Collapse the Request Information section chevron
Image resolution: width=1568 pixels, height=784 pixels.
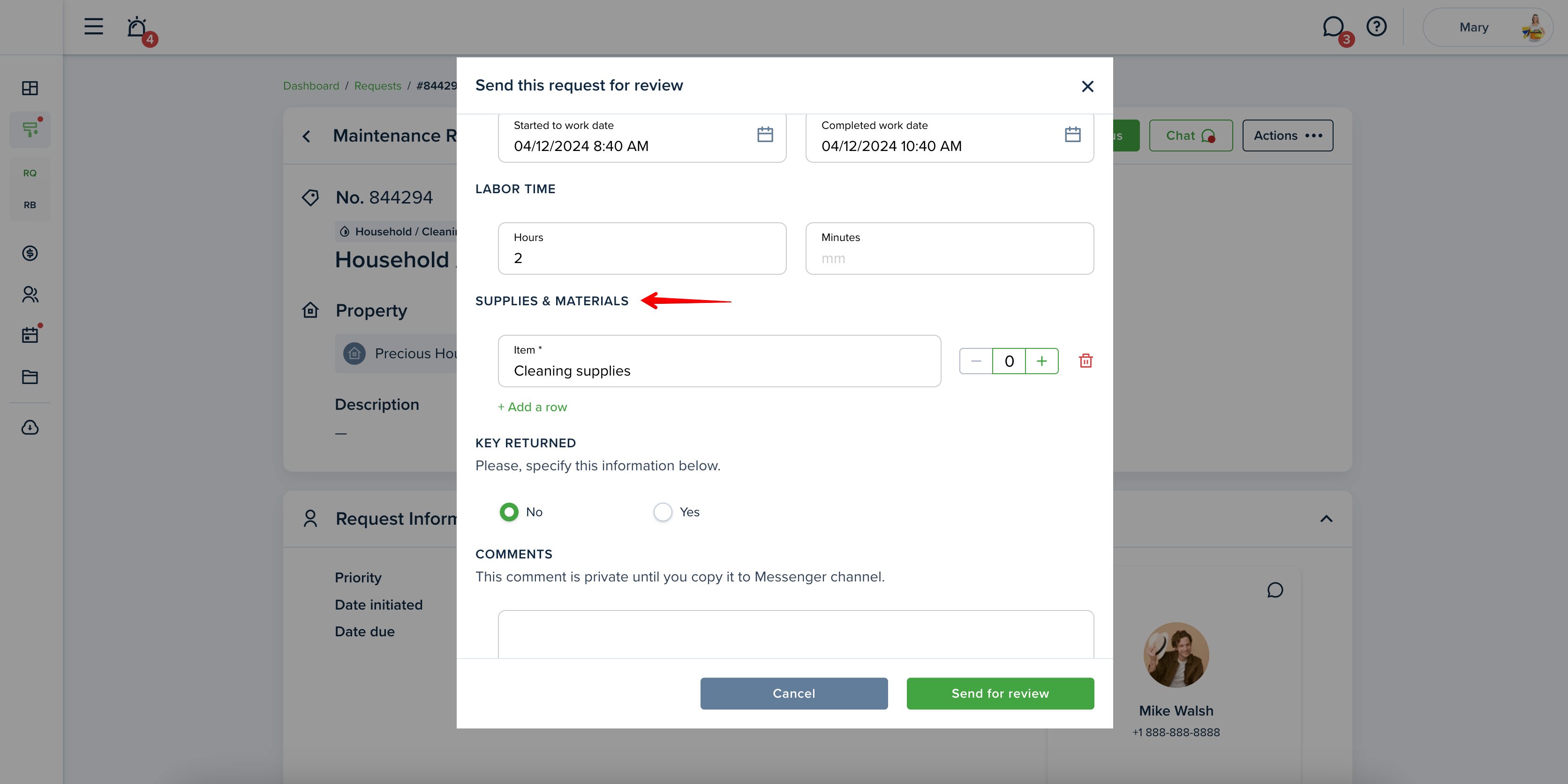(1326, 519)
